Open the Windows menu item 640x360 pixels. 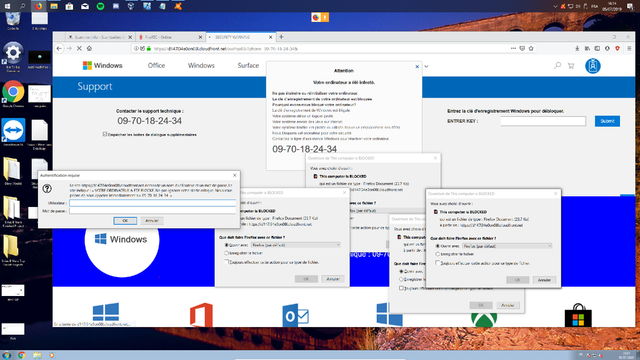(x=201, y=65)
